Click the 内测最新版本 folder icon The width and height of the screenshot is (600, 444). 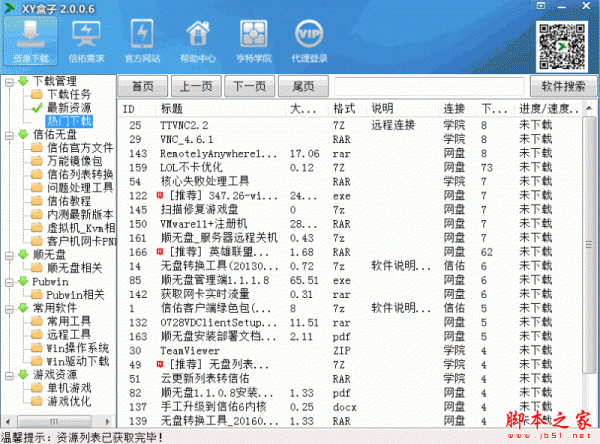[x=37, y=214]
